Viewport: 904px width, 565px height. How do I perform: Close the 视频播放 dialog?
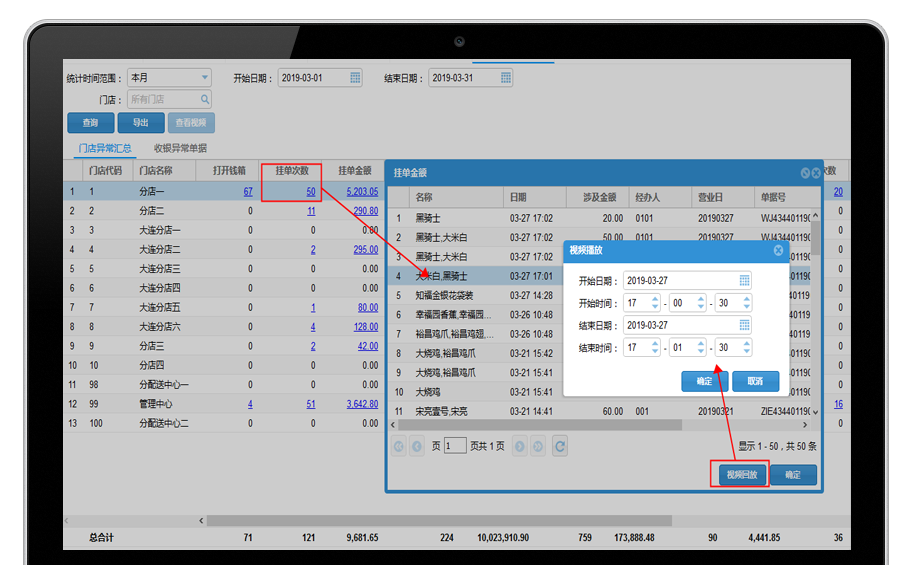coord(778,250)
